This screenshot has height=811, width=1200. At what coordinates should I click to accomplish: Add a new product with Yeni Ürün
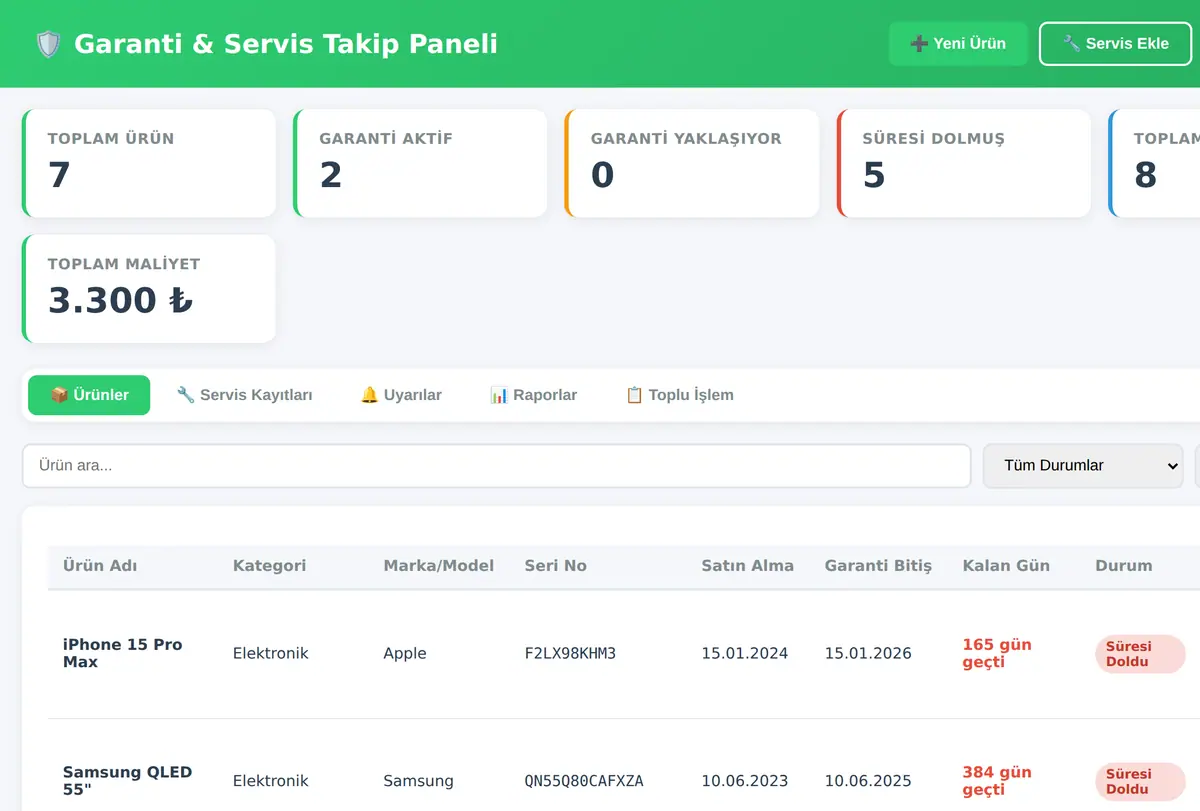[958, 44]
